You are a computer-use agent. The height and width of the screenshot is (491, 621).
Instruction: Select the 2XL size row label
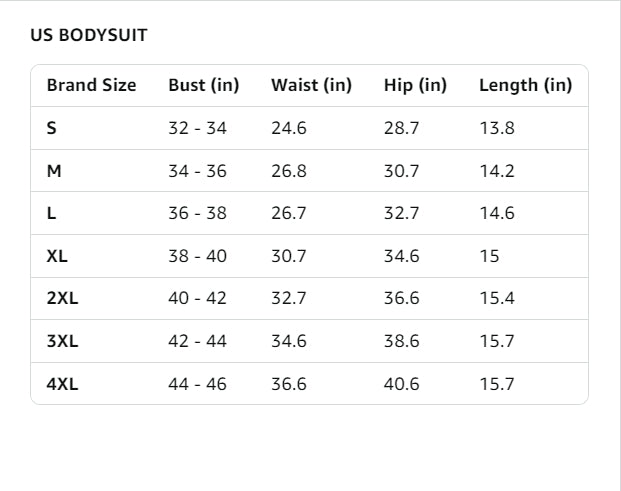point(62,298)
